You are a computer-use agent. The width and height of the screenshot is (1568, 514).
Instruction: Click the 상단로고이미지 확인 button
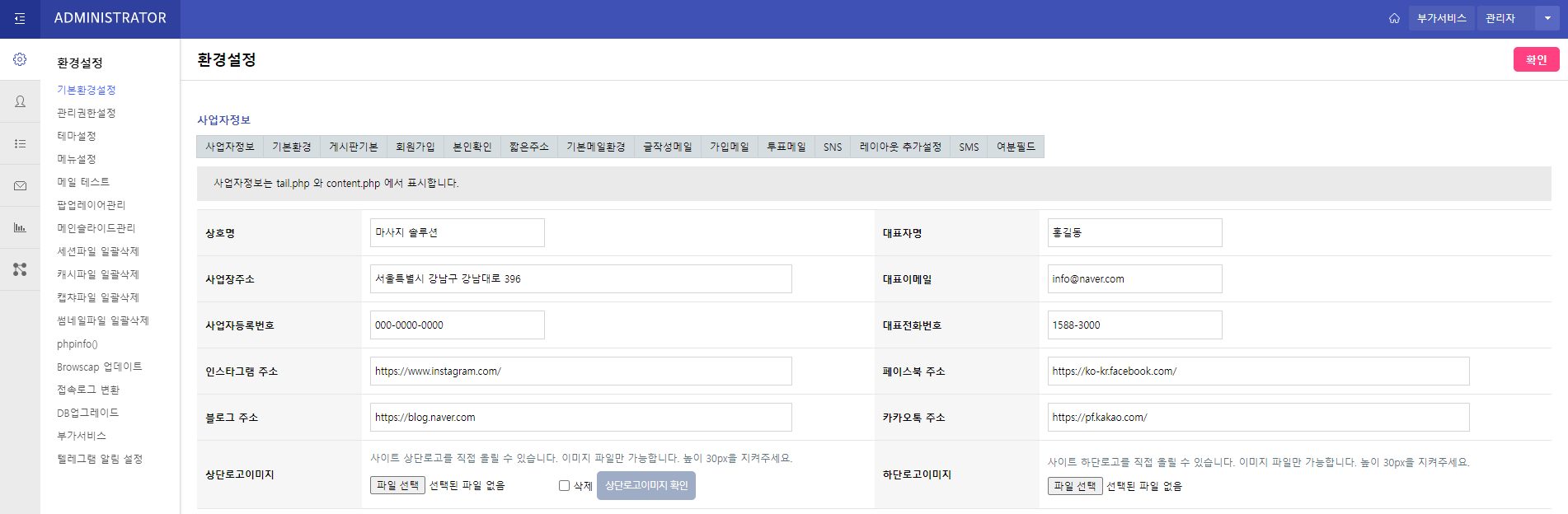pyautogui.click(x=646, y=486)
